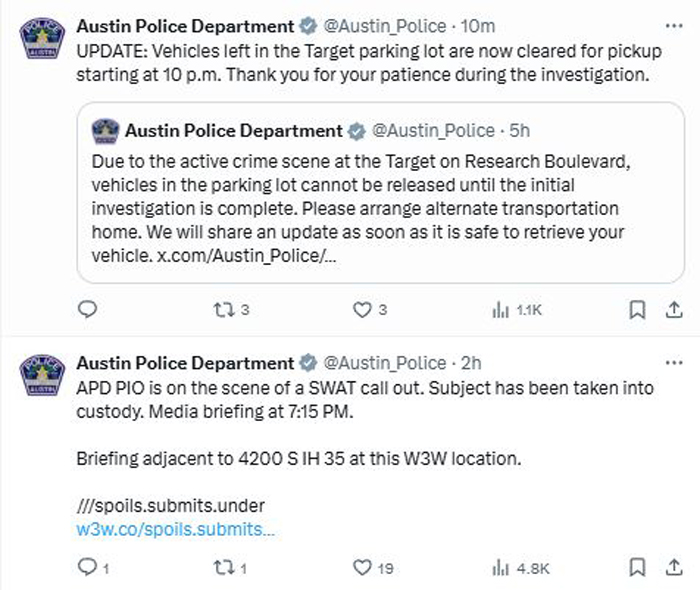This screenshot has height=590, width=700.
Task: Retweet the SWAT call out tweet
Action: (x=230, y=568)
